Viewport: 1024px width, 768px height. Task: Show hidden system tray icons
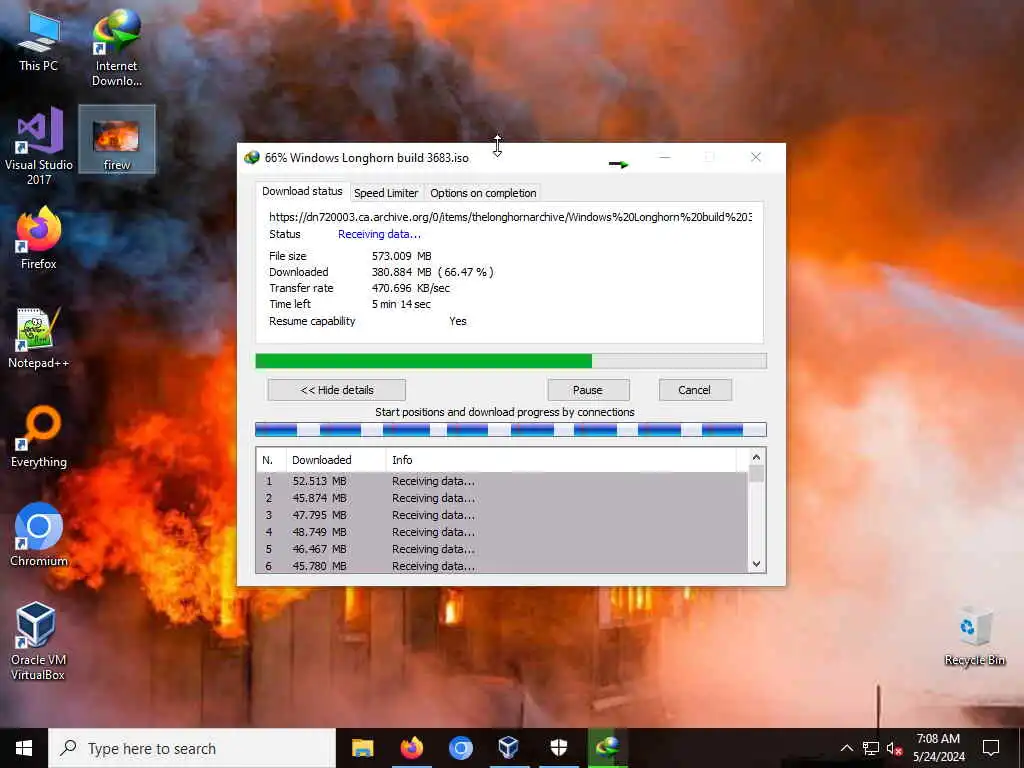click(846, 748)
